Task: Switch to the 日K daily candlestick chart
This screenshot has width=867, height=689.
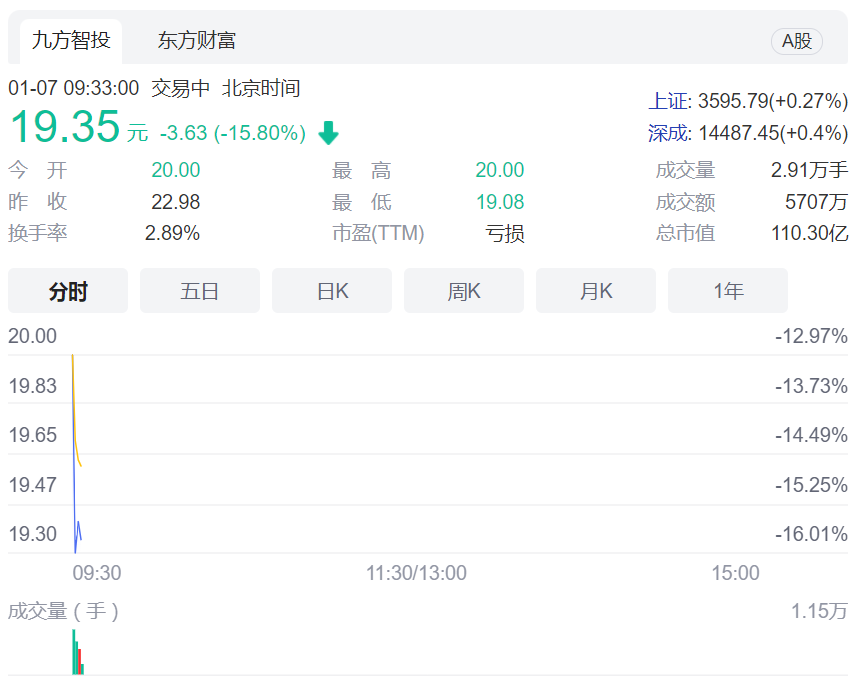Action: coord(331,290)
